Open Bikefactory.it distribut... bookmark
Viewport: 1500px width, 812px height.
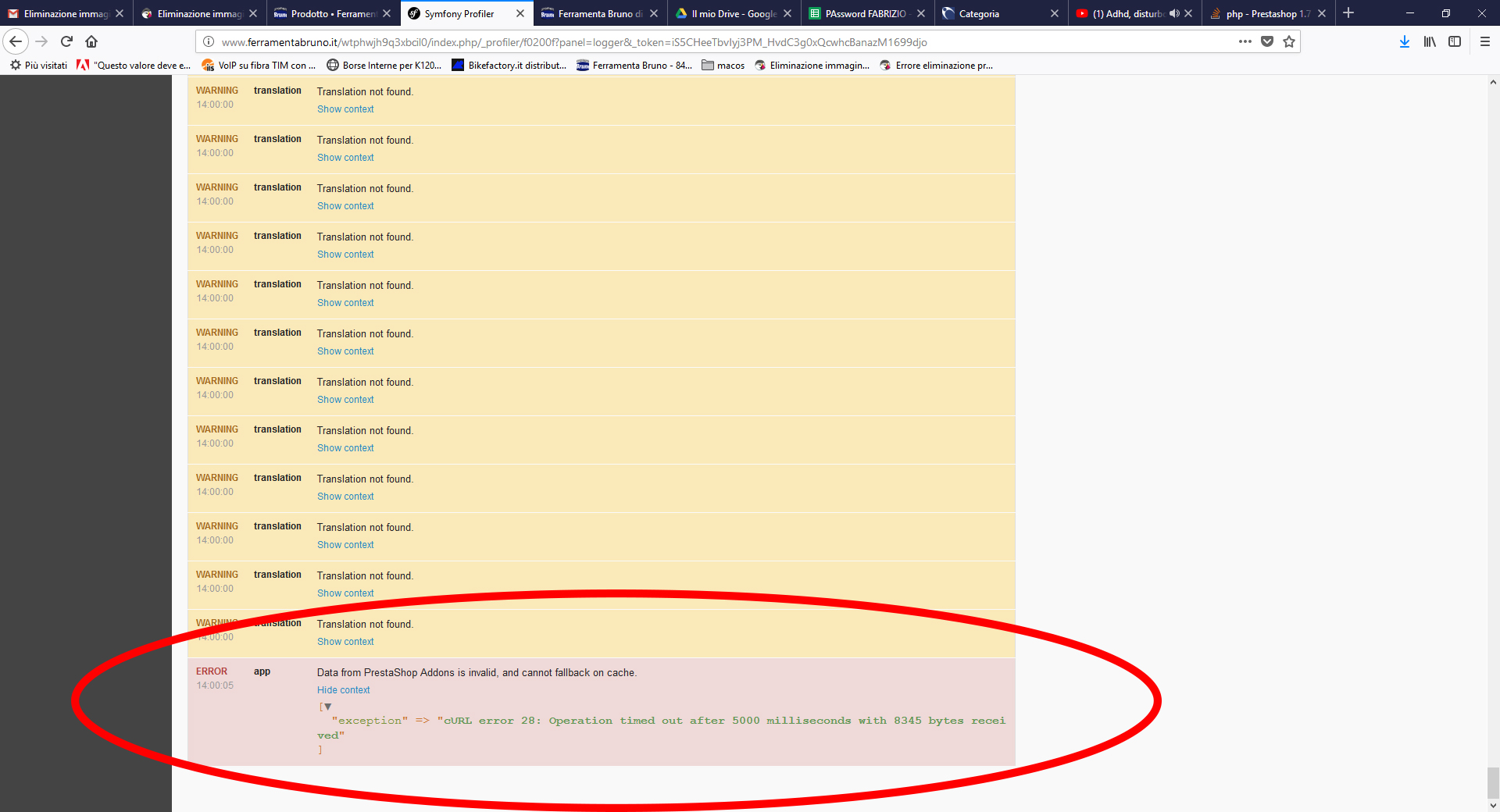tap(509, 66)
